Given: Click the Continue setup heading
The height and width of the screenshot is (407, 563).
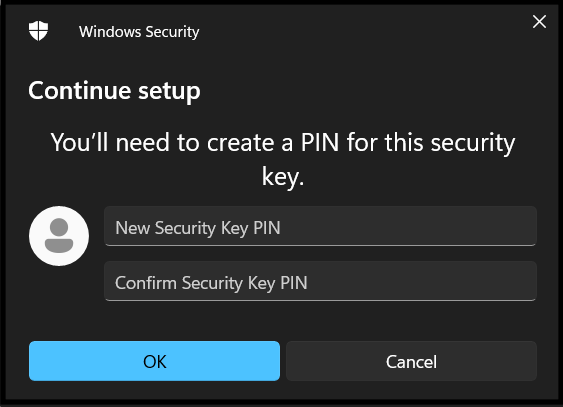Looking at the screenshot, I should click(114, 91).
